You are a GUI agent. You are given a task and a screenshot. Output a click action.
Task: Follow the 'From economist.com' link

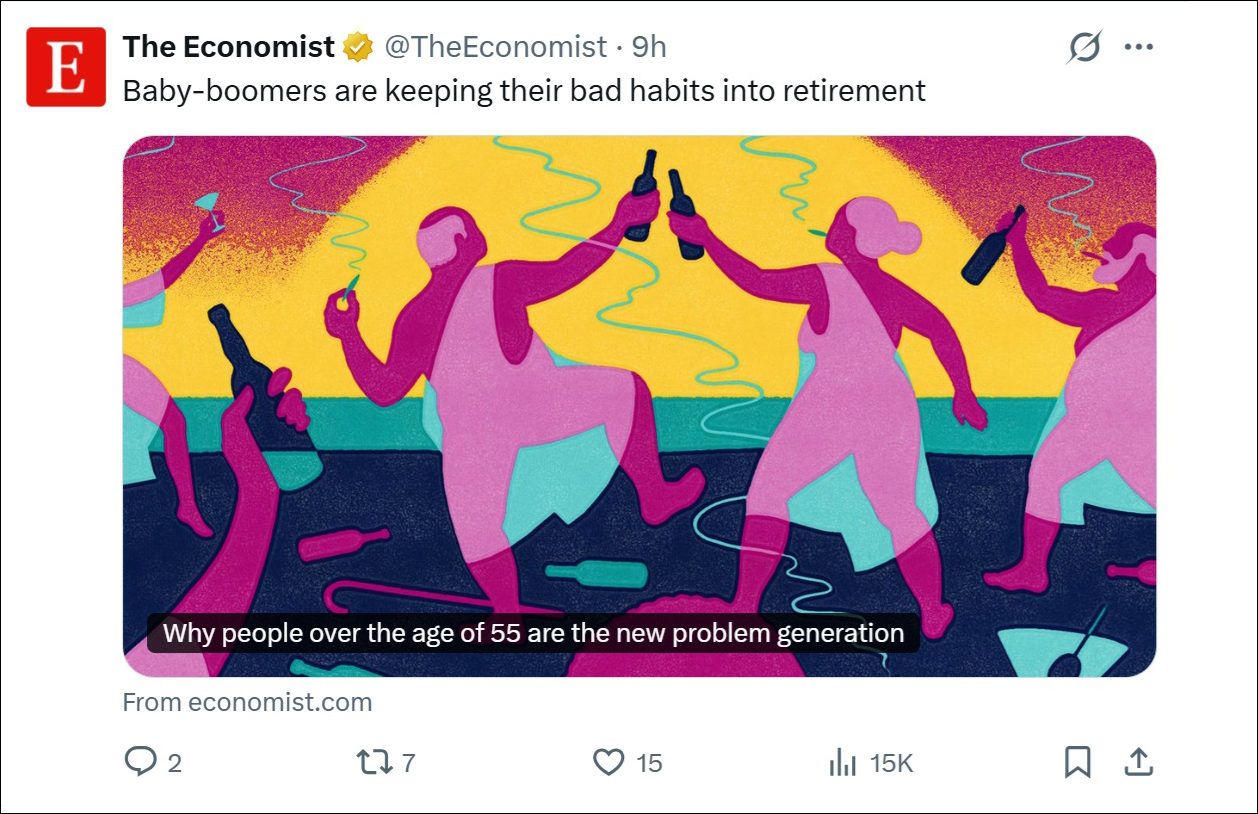pos(247,702)
